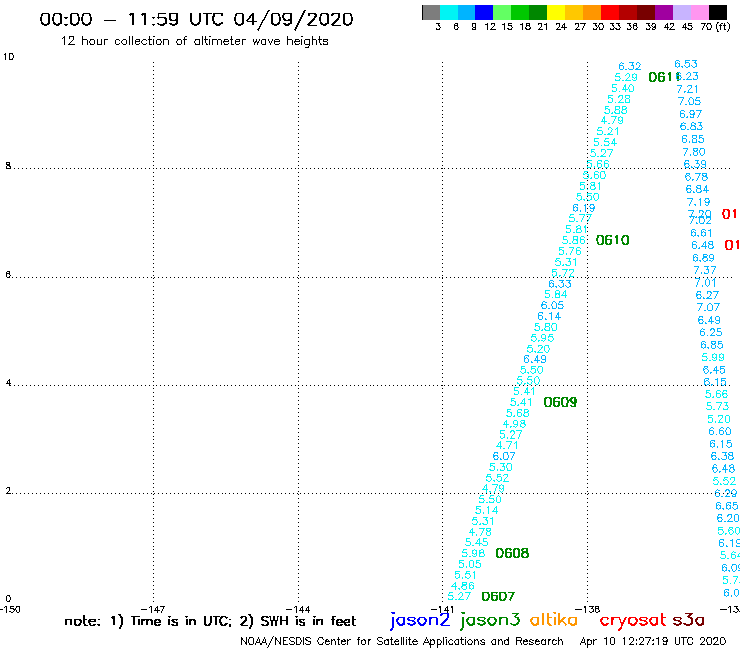This screenshot has height=650, width=740.
Task: Click the '70 (ft)' legend scale label
Action: click(715, 27)
